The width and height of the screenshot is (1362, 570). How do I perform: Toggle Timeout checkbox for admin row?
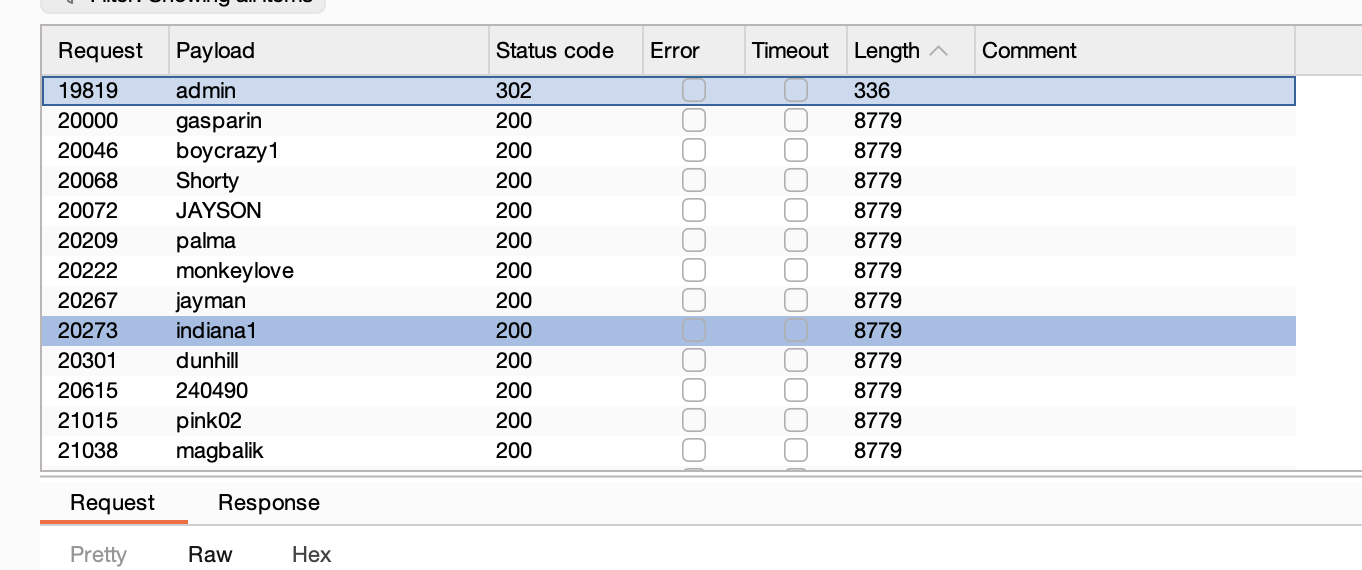795,91
